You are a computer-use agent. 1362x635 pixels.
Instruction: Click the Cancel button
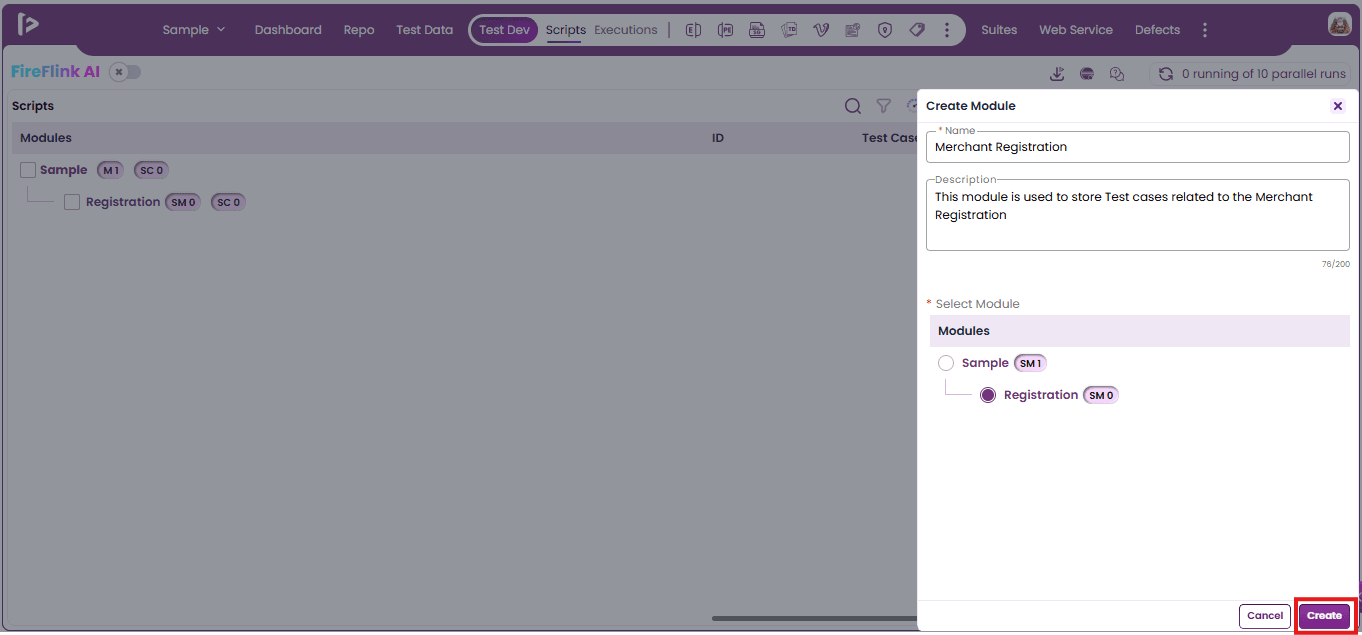click(x=1265, y=616)
